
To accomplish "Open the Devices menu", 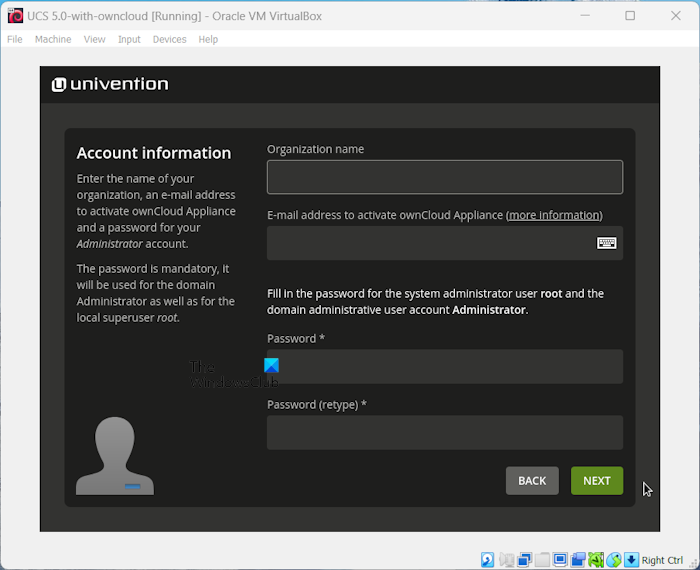I will pos(169,39).
